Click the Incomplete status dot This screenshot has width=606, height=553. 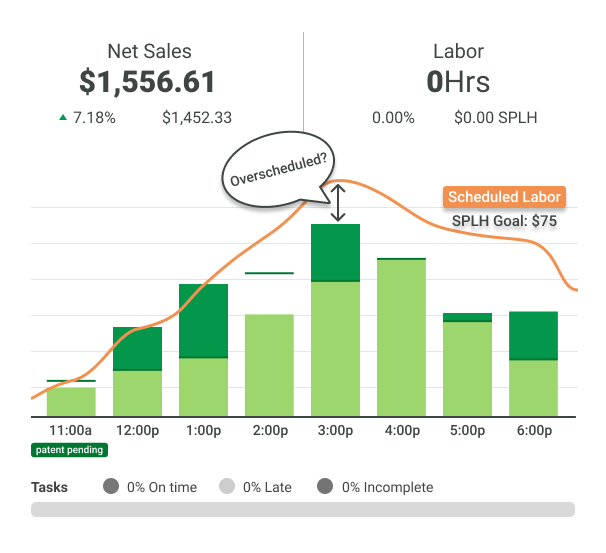click(x=325, y=487)
